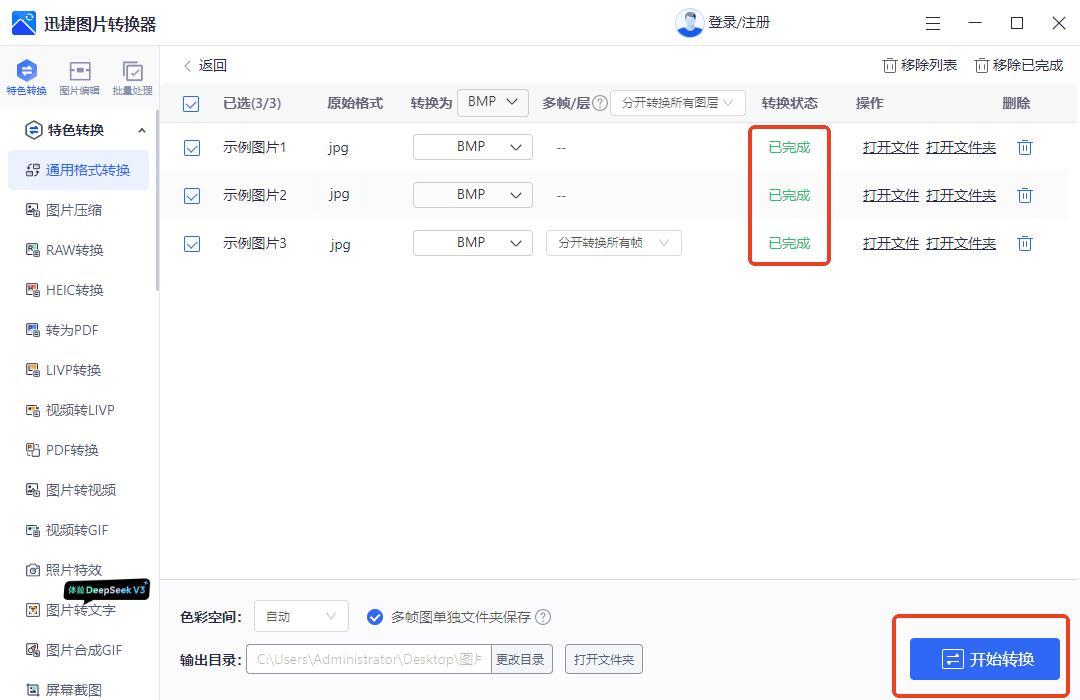Screen dimensions: 1080x700
Task: Click the trash icon for 示例图片3
Action: coord(1024,243)
